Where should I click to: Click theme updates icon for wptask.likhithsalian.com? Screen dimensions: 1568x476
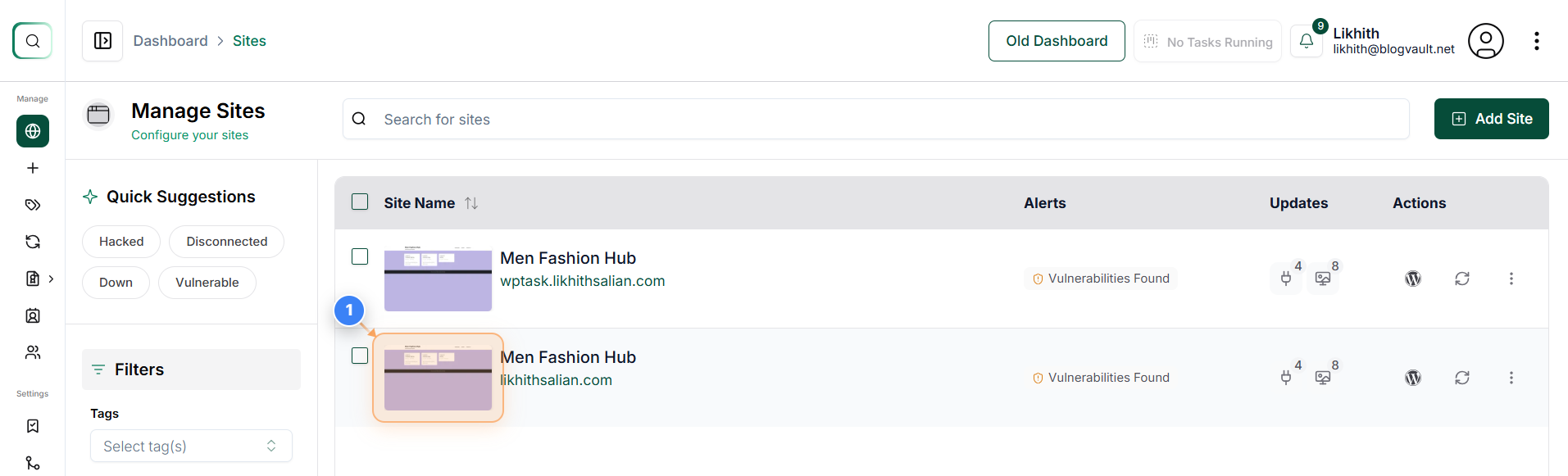coord(1324,278)
